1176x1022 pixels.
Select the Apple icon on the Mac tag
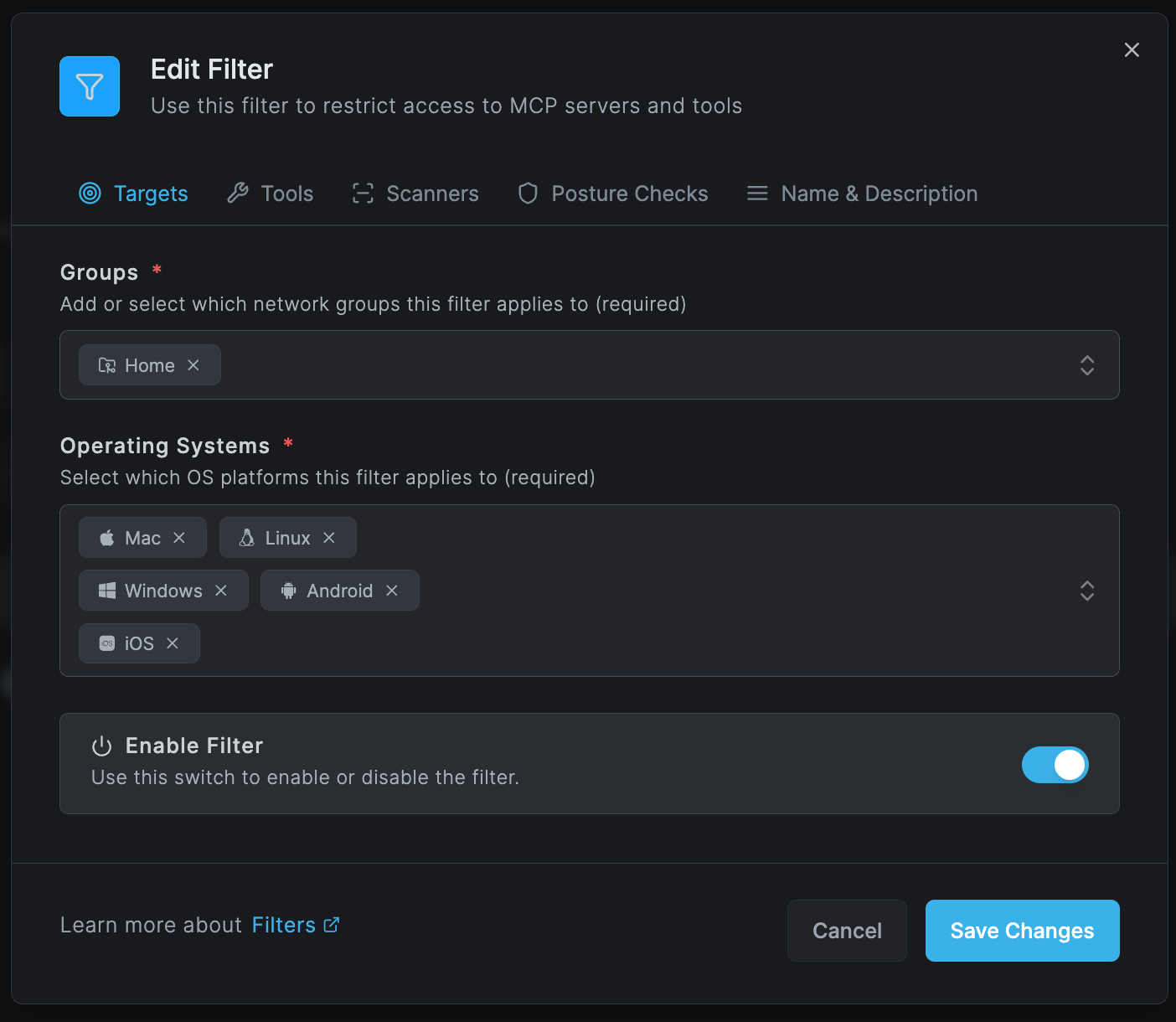[x=106, y=537]
